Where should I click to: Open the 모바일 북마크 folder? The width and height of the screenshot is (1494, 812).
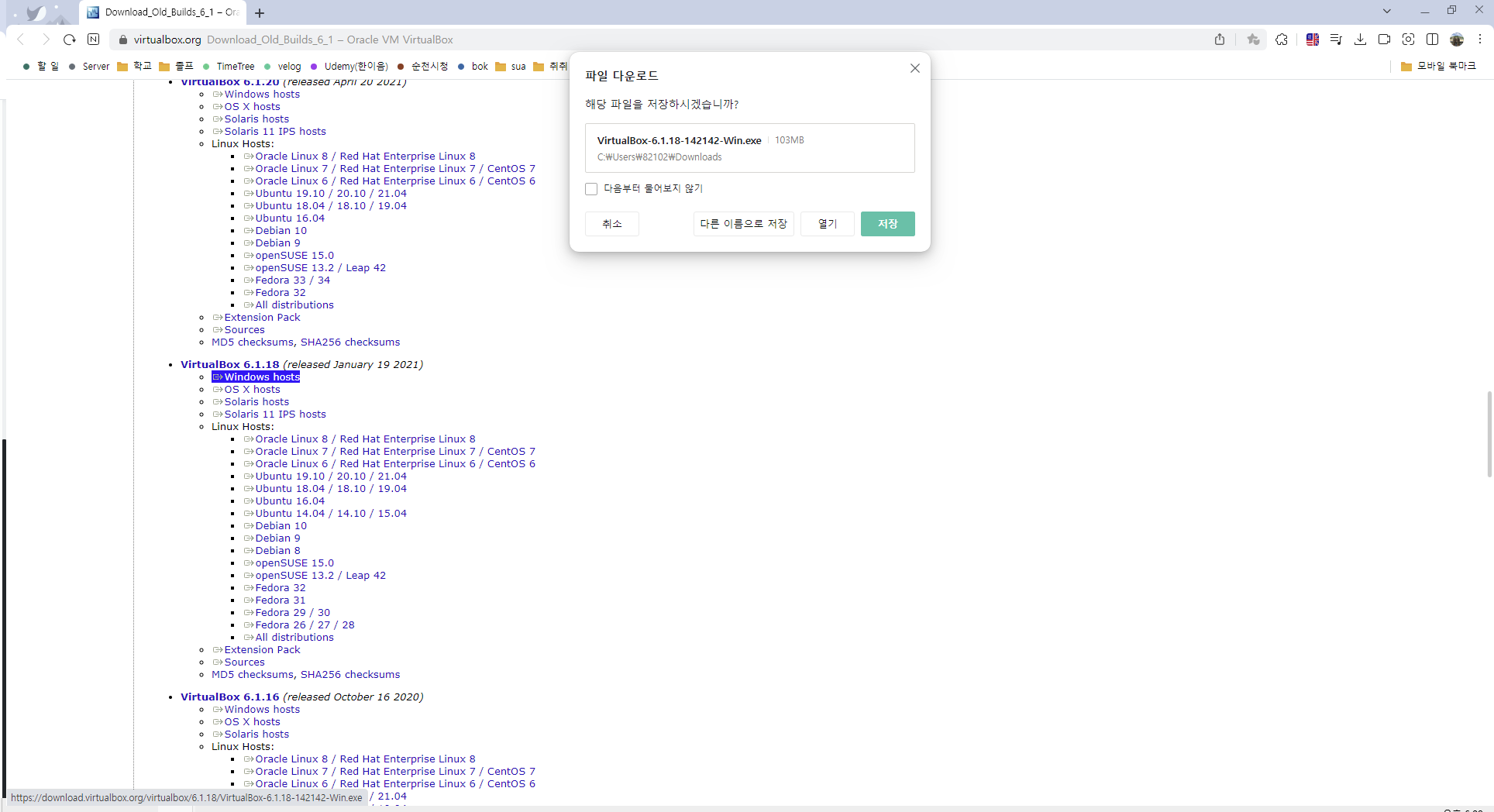(x=1439, y=67)
